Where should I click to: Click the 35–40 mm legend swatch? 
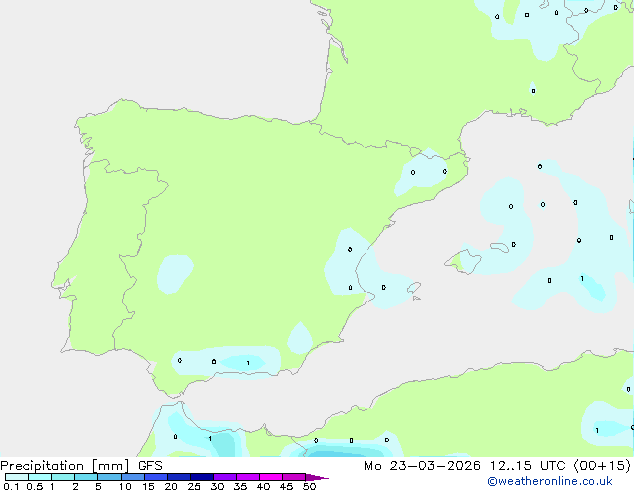pos(248,477)
